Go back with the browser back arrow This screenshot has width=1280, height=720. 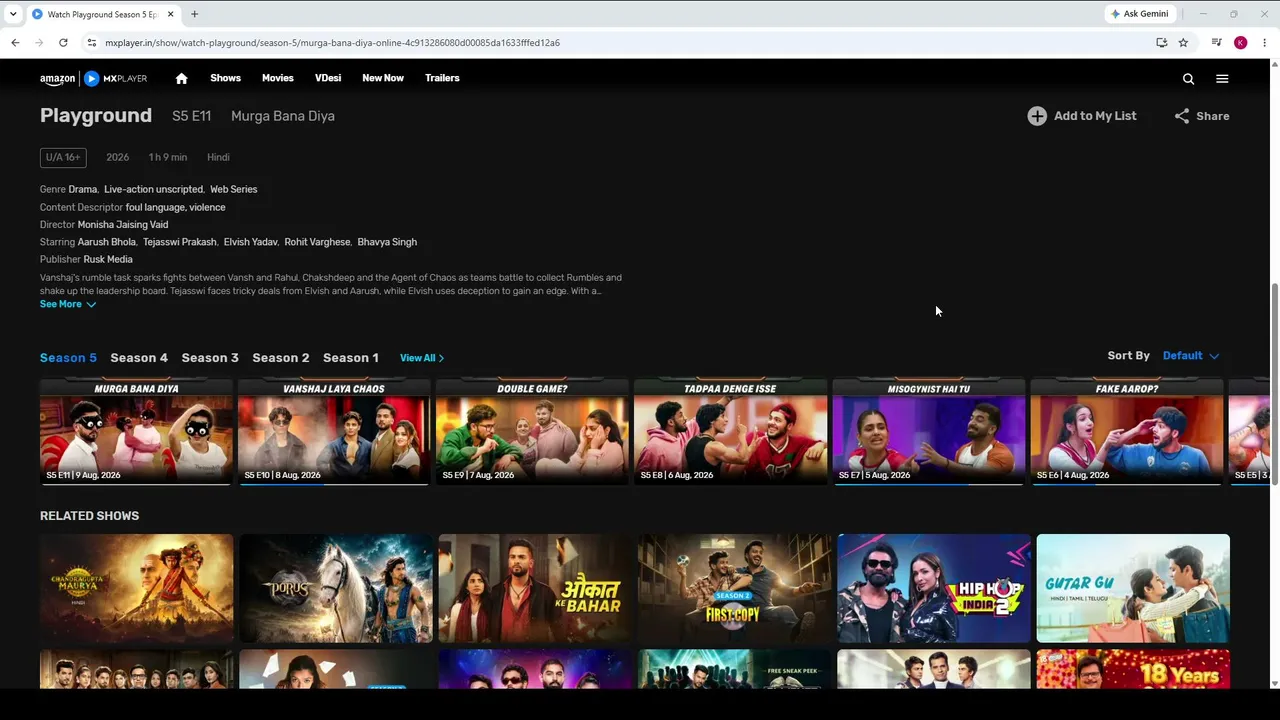[15, 43]
